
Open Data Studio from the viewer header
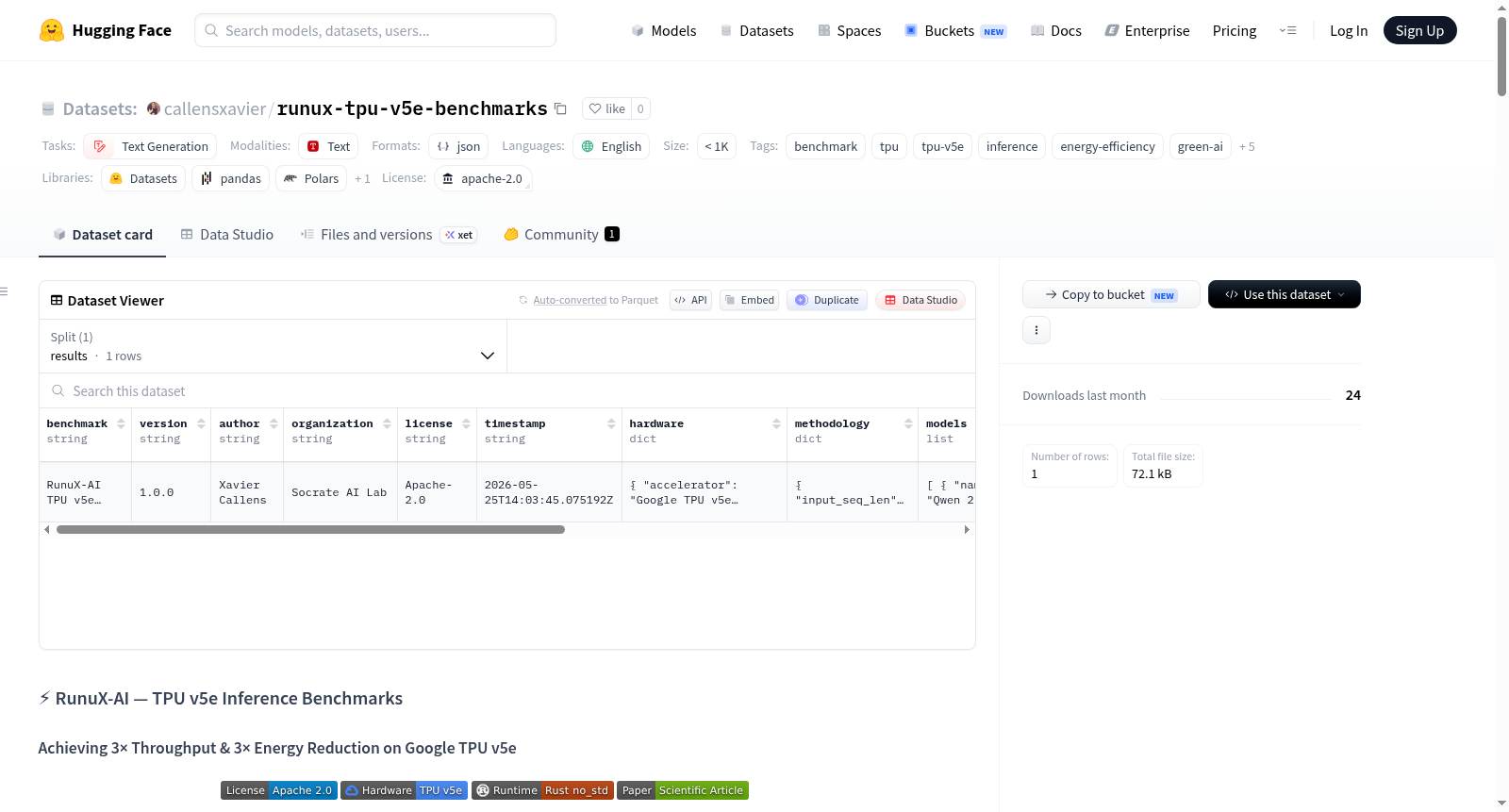(x=920, y=300)
